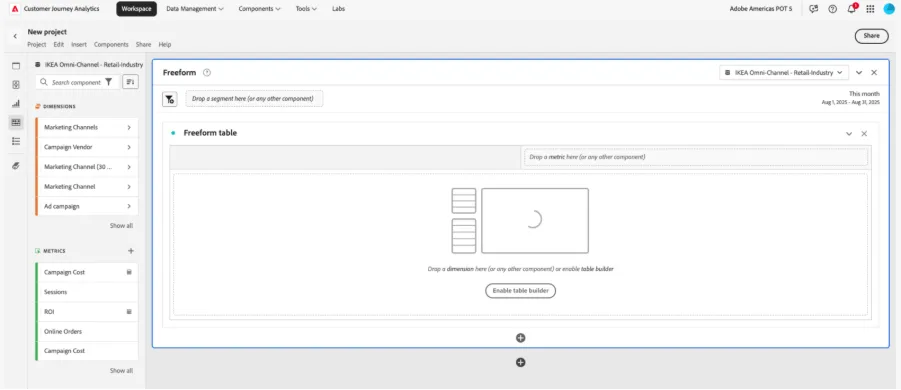
Task: Open the Help menu
Action: [x=165, y=45]
